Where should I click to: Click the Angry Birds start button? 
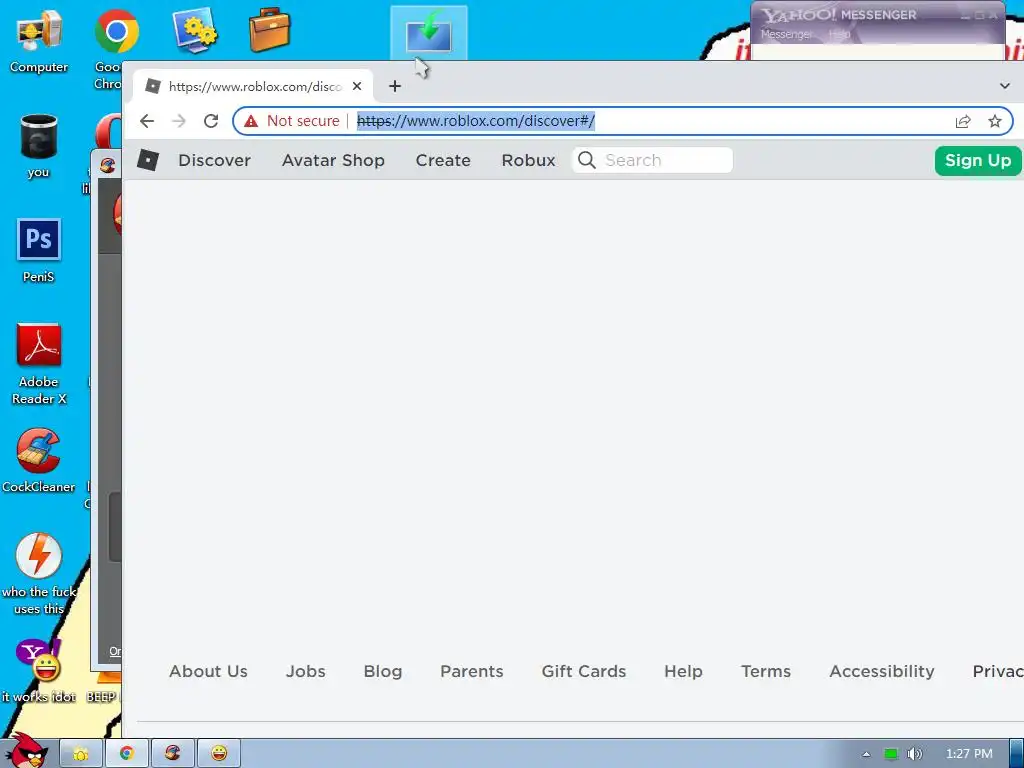pos(26,751)
